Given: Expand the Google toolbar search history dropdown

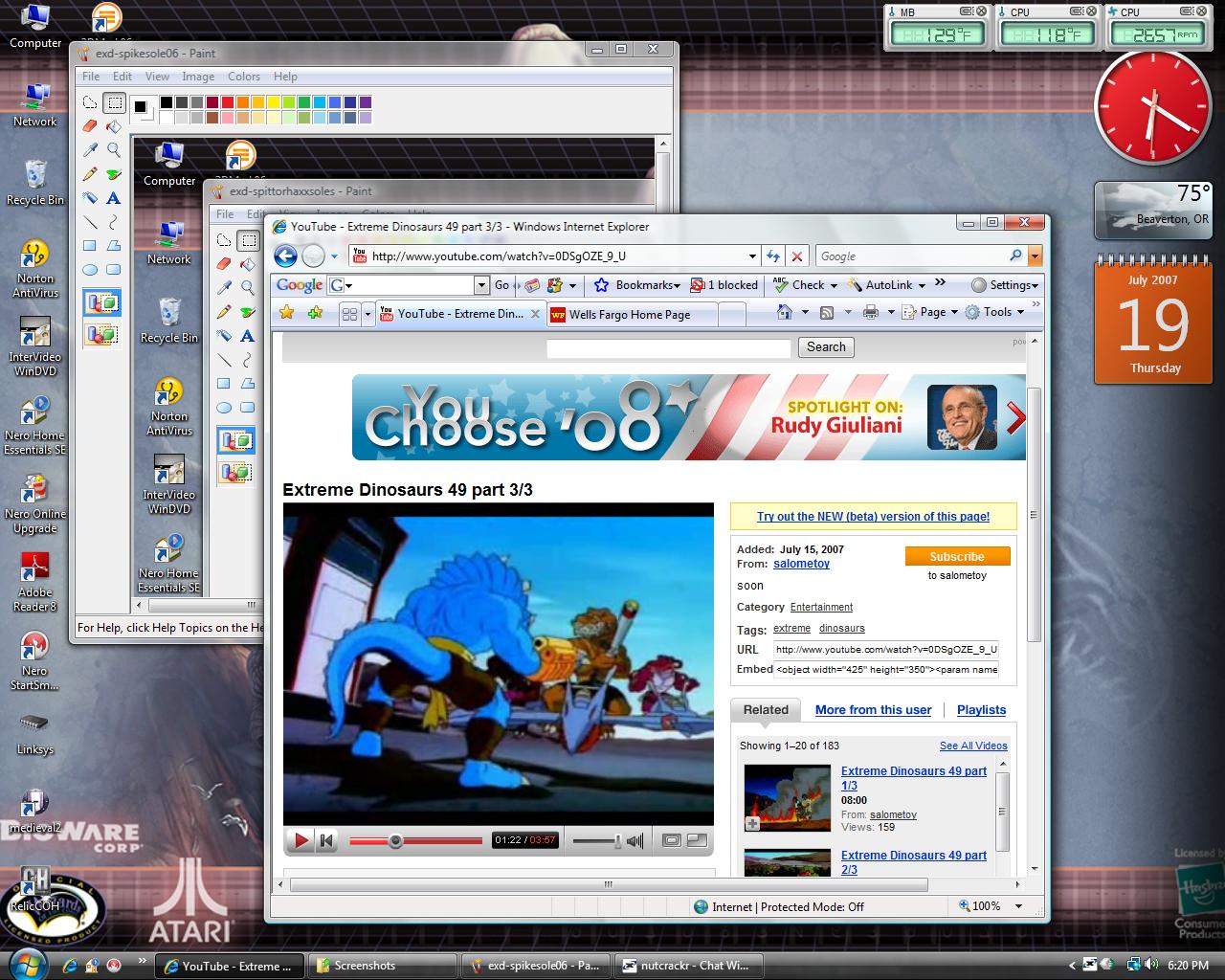Looking at the screenshot, I should click(x=481, y=284).
